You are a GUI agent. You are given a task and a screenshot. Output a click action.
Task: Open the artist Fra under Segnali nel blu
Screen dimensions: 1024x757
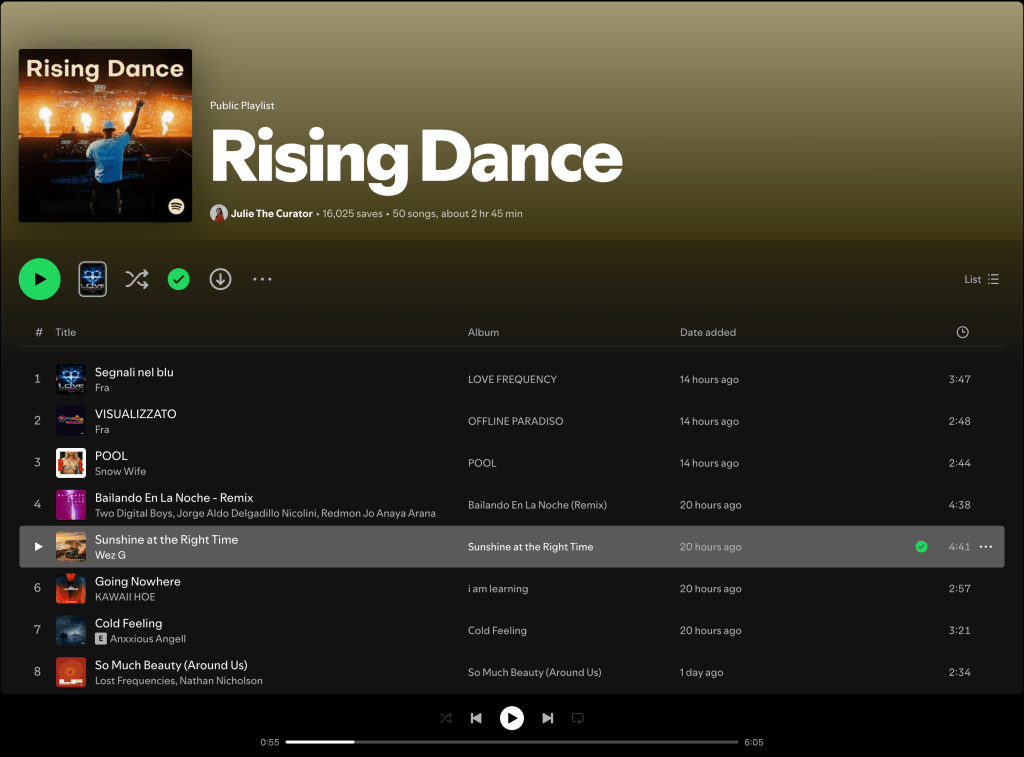click(102, 387)
